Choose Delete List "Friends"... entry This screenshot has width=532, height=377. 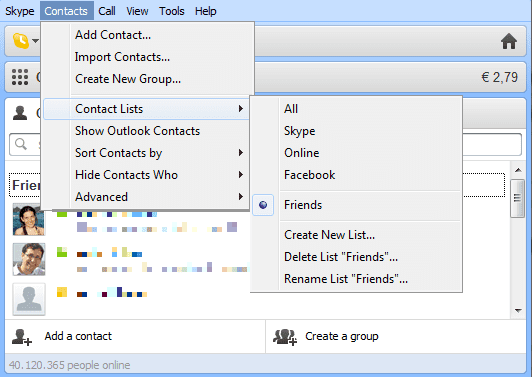click(x=356, y=257)
